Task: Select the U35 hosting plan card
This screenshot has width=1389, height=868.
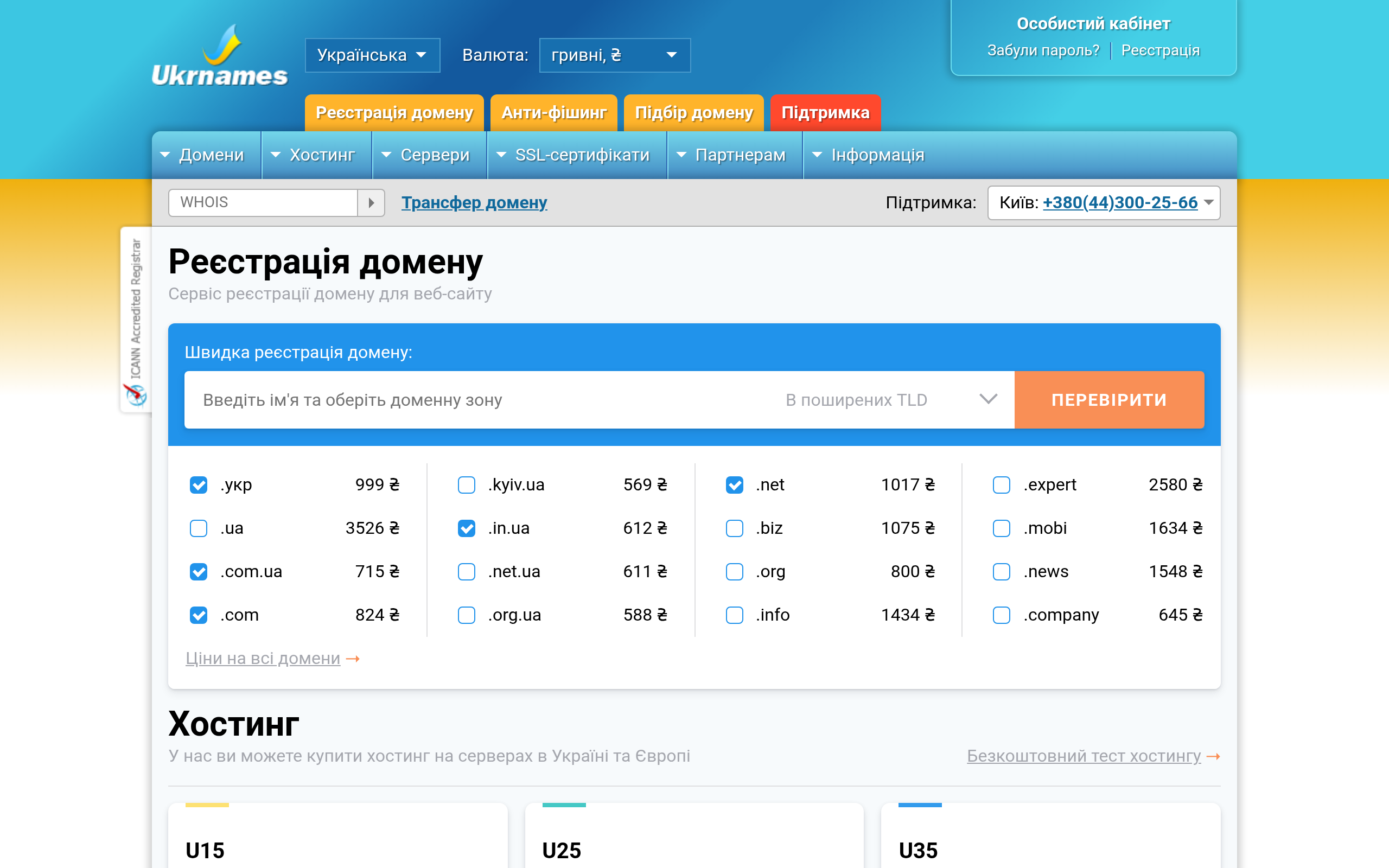Action: [1051, 835]
